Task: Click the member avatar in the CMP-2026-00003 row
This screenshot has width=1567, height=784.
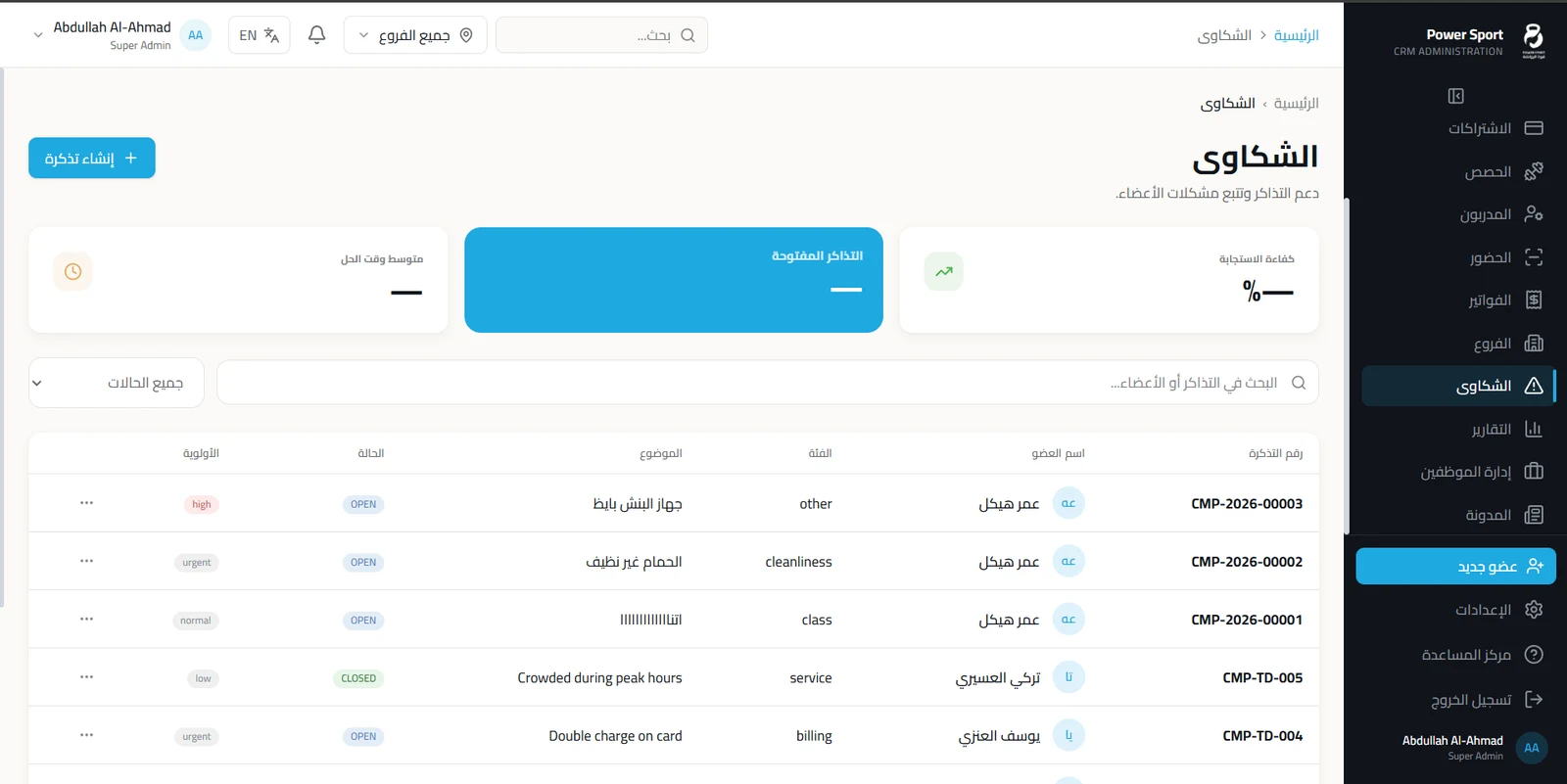Action: pyautogui.click(x=1068, y=503)
